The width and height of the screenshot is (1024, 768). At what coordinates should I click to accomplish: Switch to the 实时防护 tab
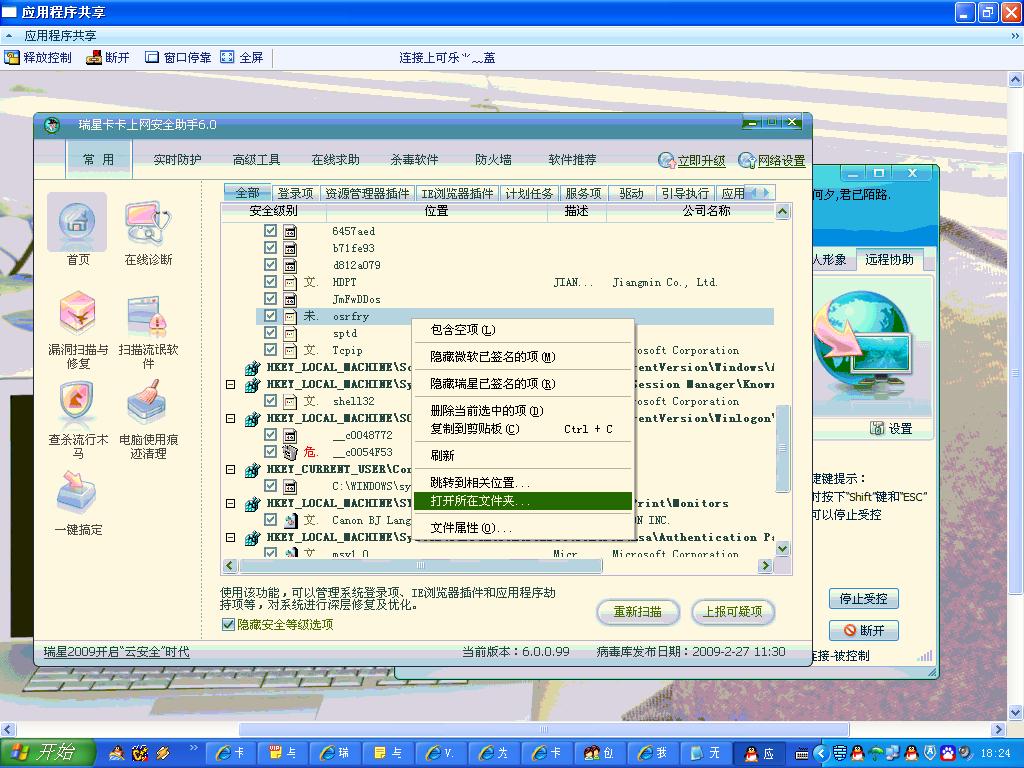(177, 159)
